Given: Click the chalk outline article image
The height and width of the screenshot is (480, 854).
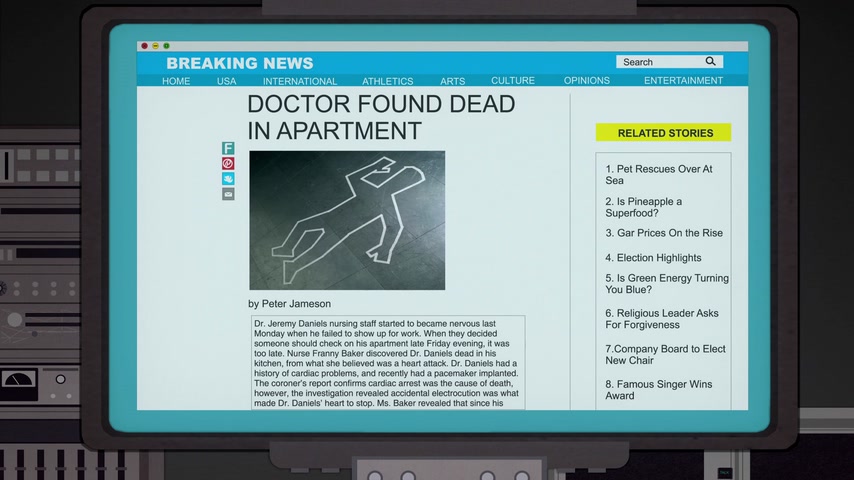Looking at the screenshot, I should point(347,220).
